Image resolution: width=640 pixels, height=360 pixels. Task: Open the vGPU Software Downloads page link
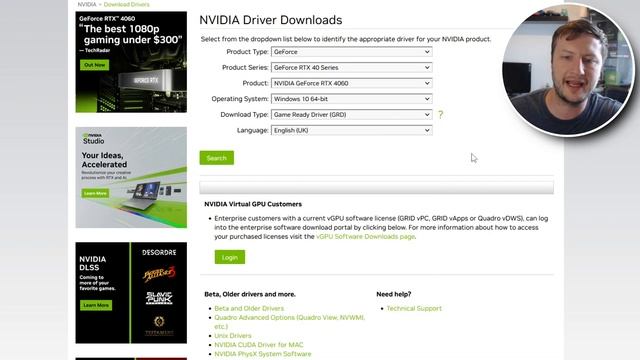click(365, 236)
